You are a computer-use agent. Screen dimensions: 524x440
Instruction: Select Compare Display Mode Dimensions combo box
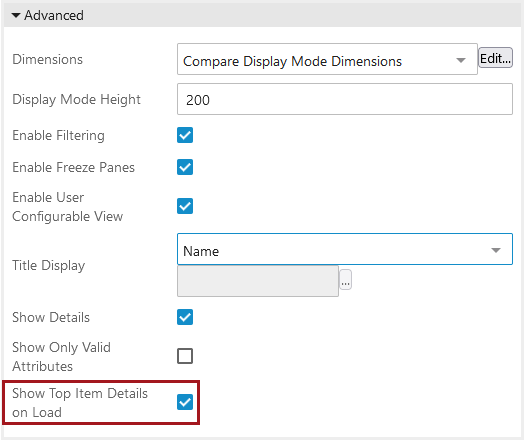coord(327,59)
